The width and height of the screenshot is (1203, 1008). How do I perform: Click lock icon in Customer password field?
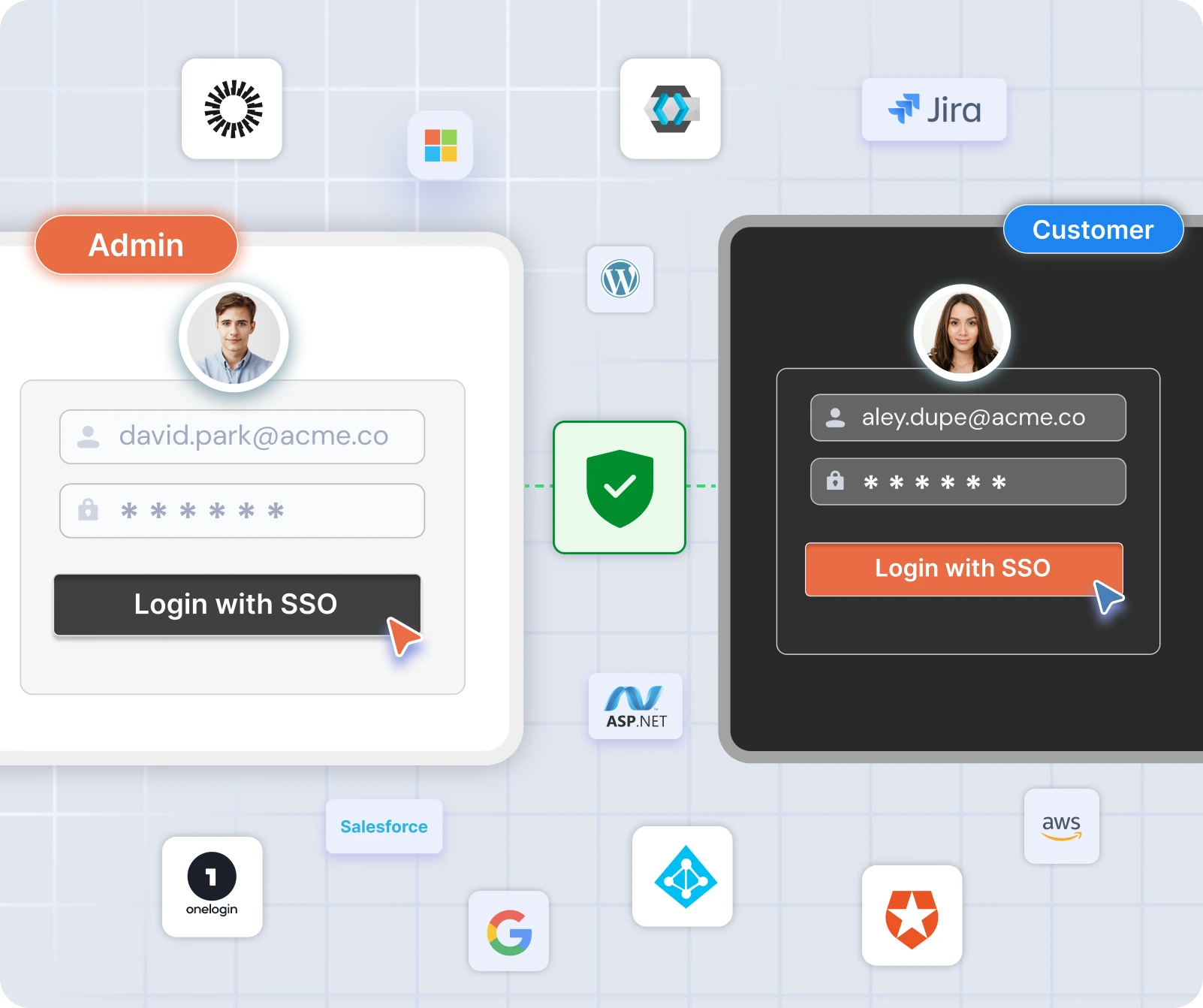[x=835, y=481]
